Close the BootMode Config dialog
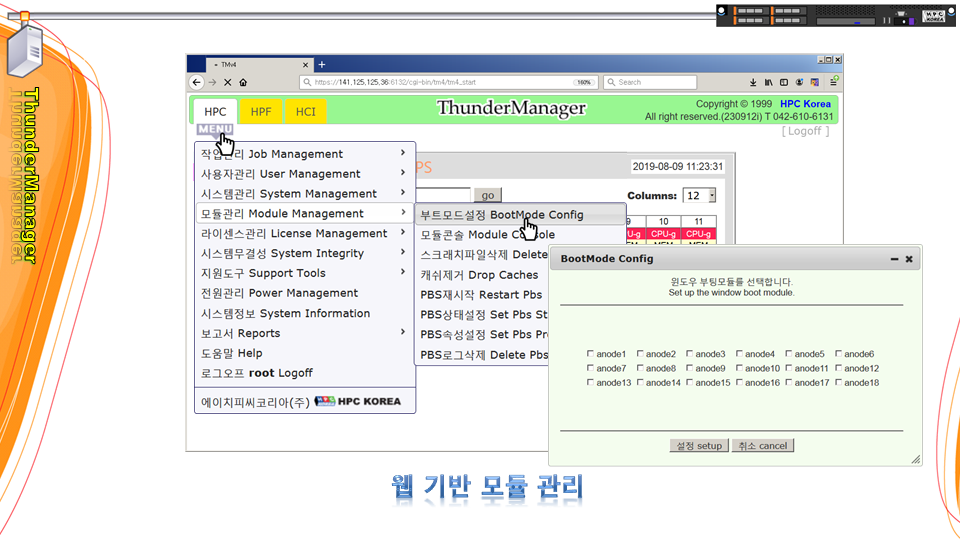Screen dimensions: 960x540 point(909,259)
